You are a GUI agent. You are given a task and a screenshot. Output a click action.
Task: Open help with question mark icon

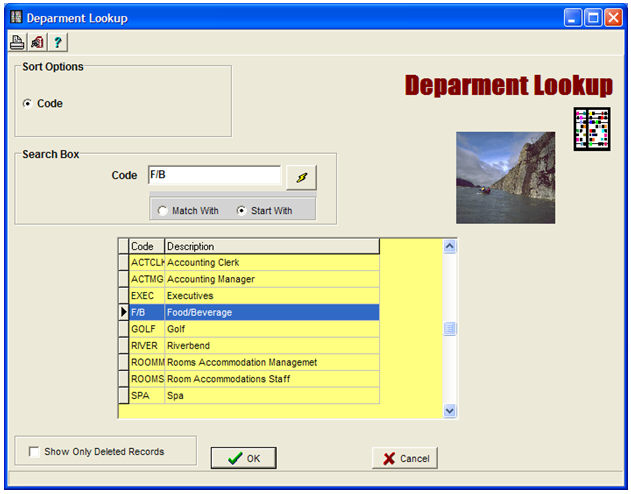(x=57, y=42)
